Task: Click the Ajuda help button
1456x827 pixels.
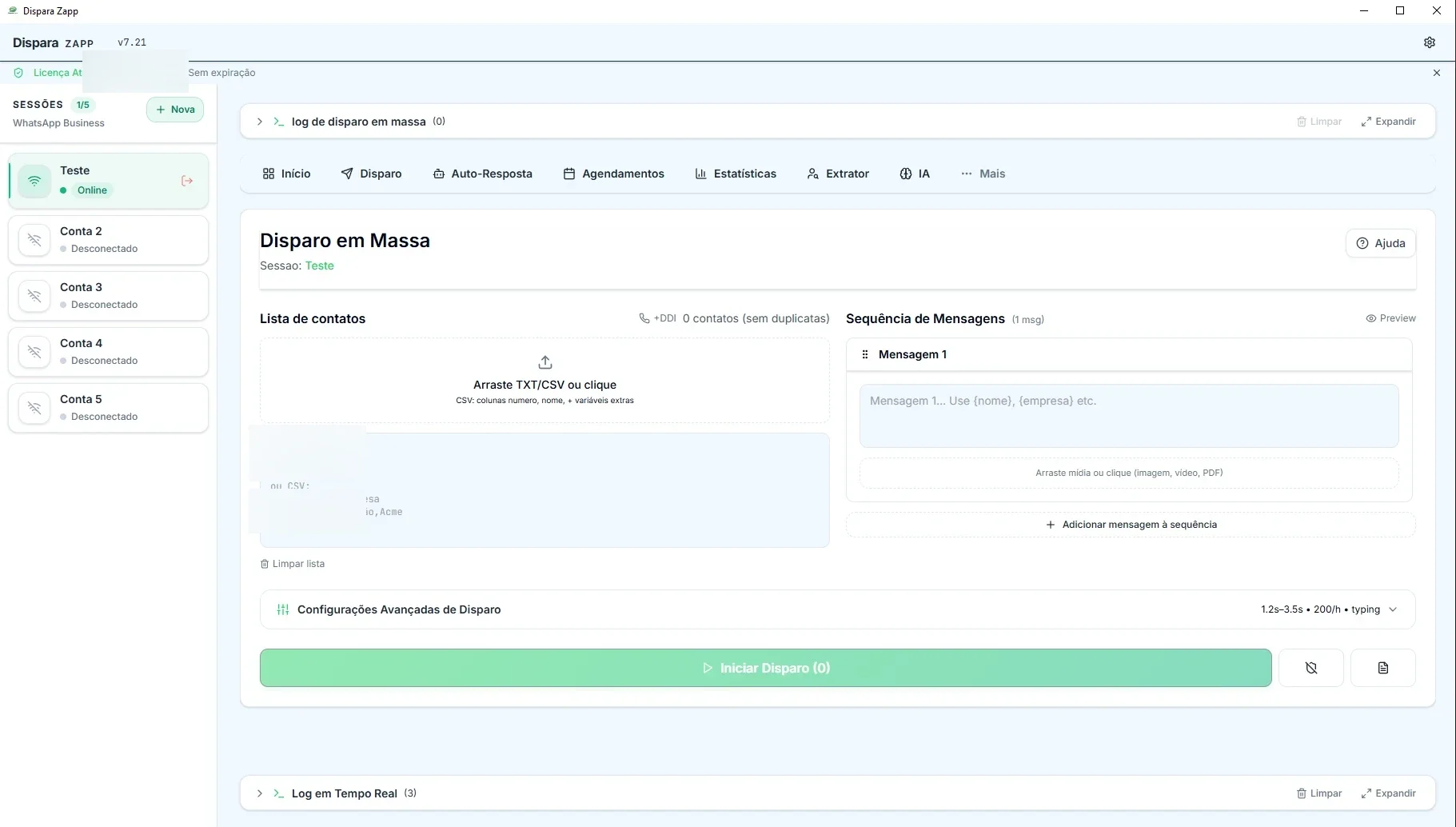Action: coord(1381,243)
